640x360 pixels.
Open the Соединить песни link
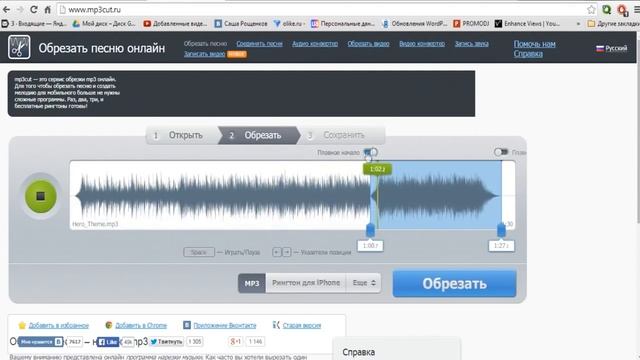(x=259, y=44)
